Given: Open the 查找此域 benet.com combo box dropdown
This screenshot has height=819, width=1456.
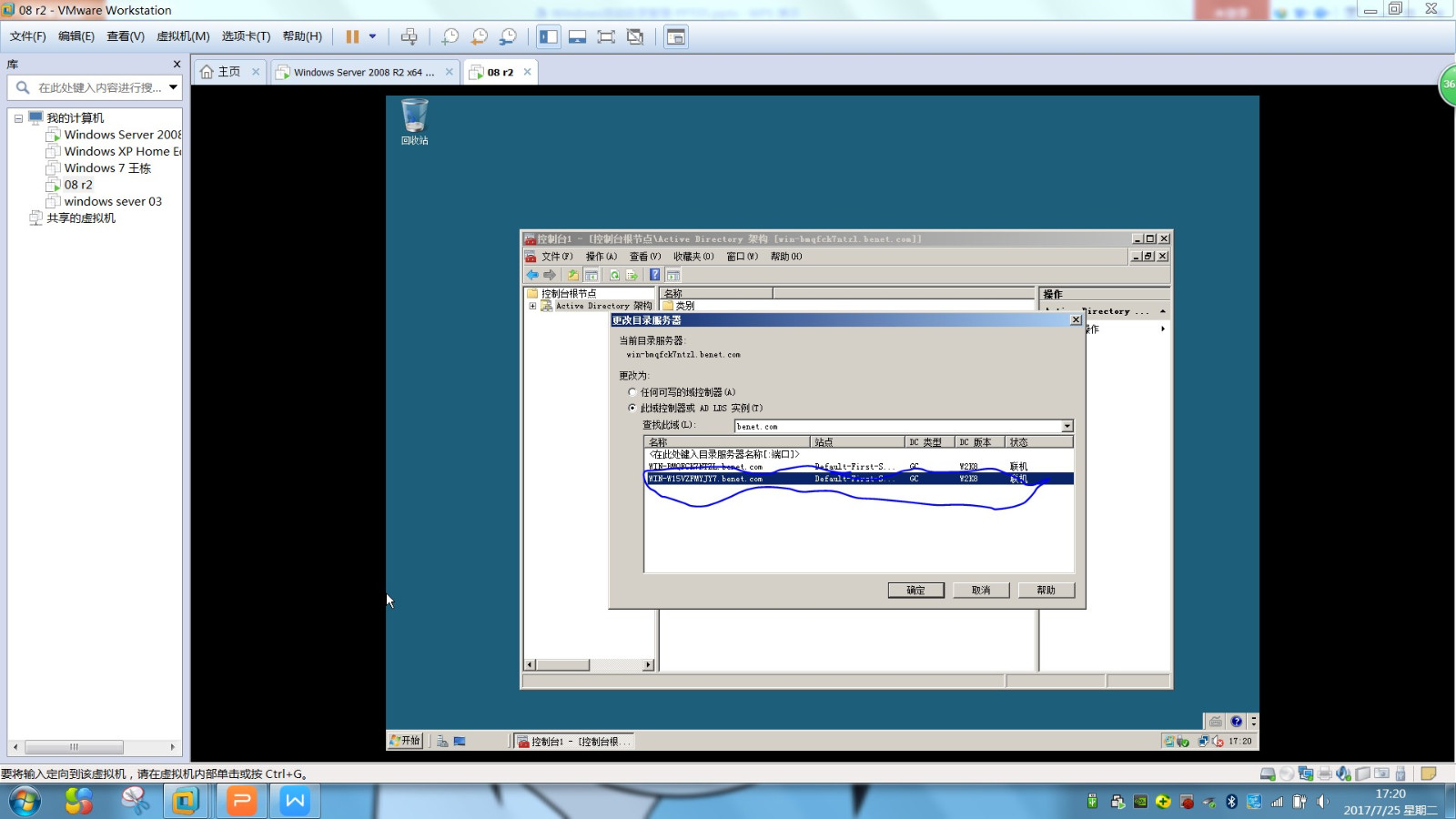Looking at the screenshot, I should point(1067,426).
